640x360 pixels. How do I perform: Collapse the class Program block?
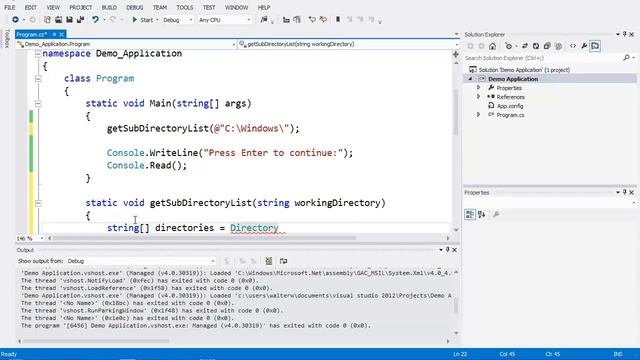(x=38, y=78)
